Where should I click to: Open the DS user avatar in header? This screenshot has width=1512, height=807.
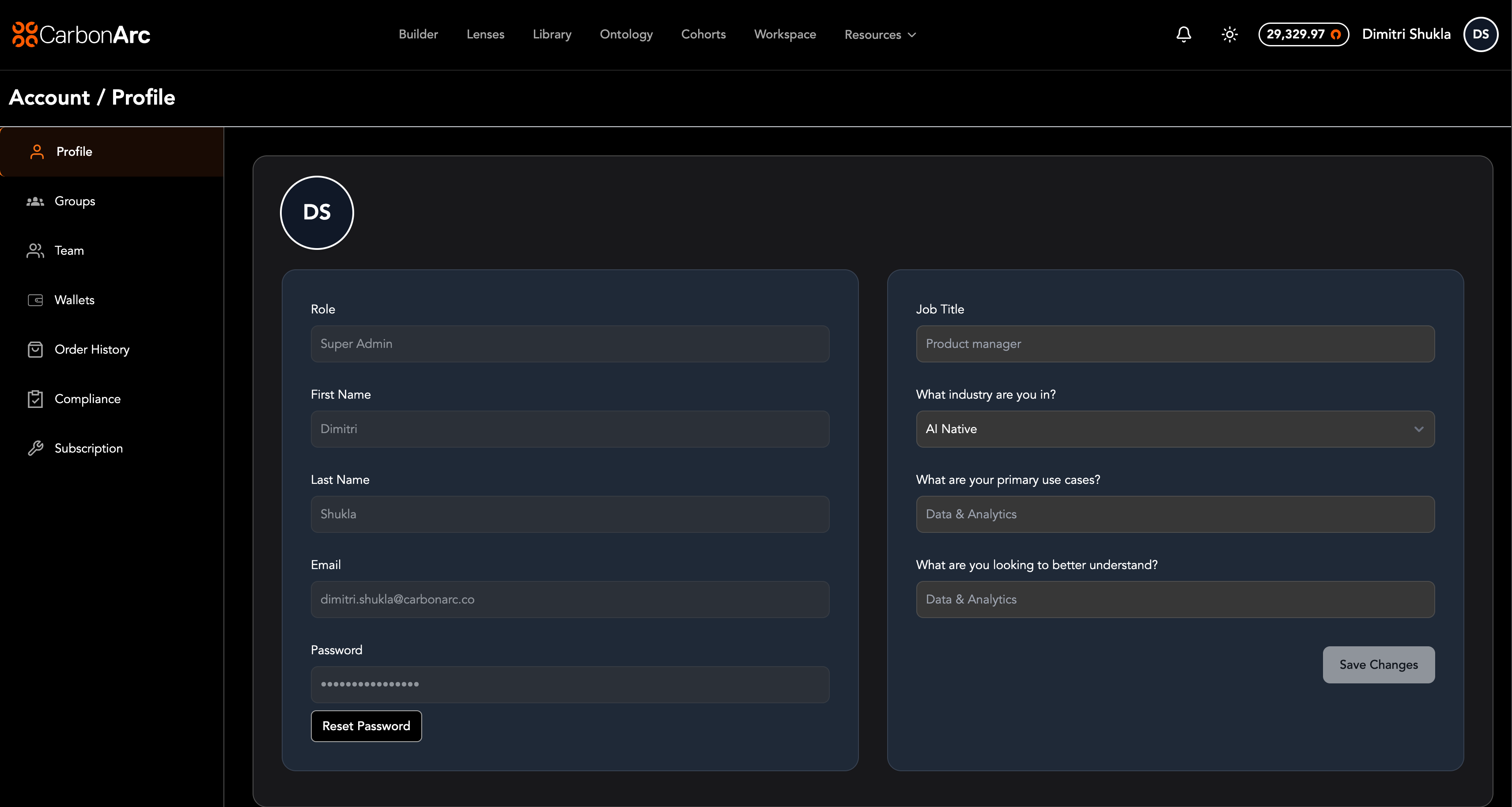[x=1480, y=34]
